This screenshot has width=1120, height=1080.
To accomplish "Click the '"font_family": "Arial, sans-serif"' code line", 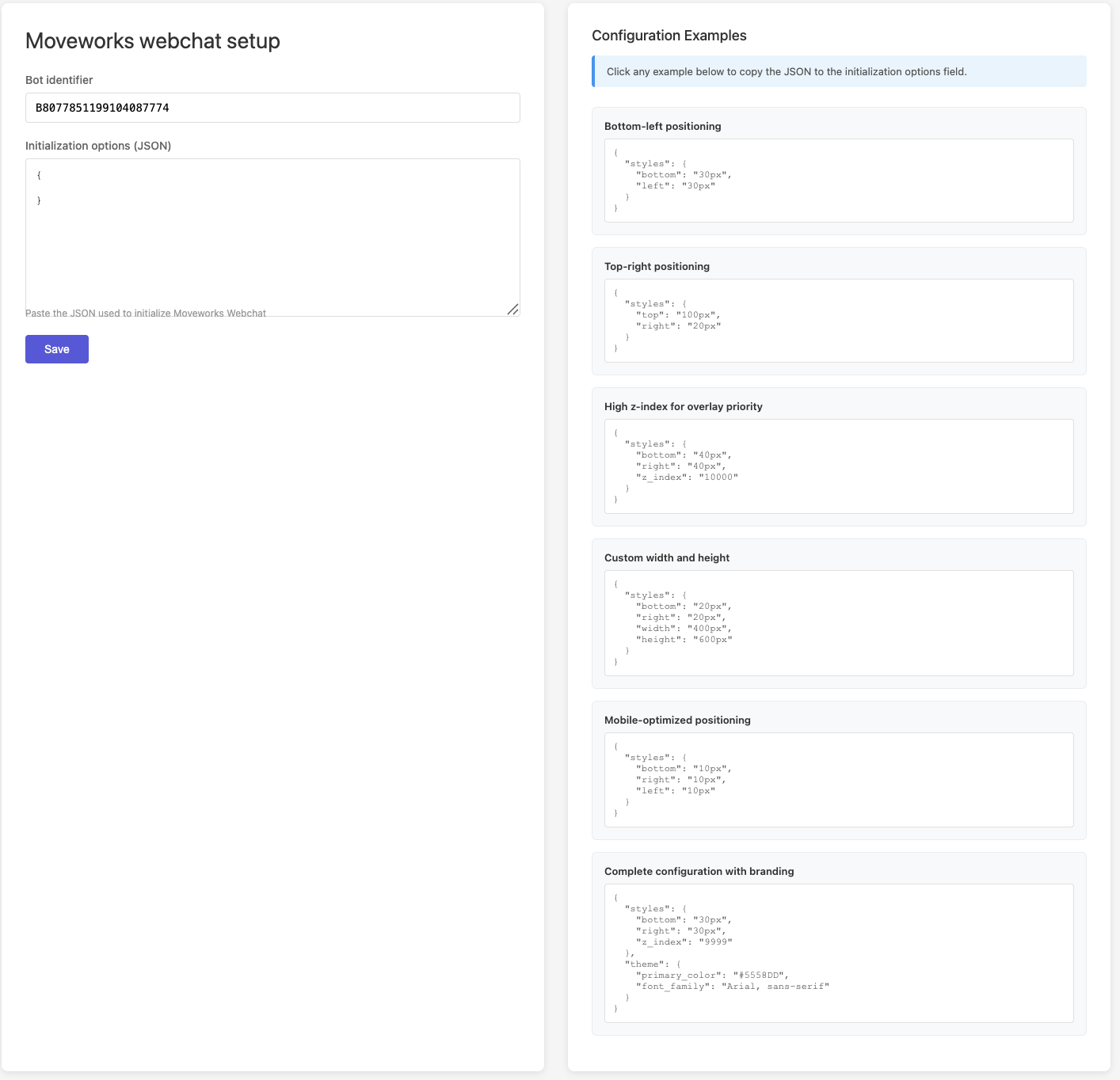I will pyautogui.click(x=733, y=987).
